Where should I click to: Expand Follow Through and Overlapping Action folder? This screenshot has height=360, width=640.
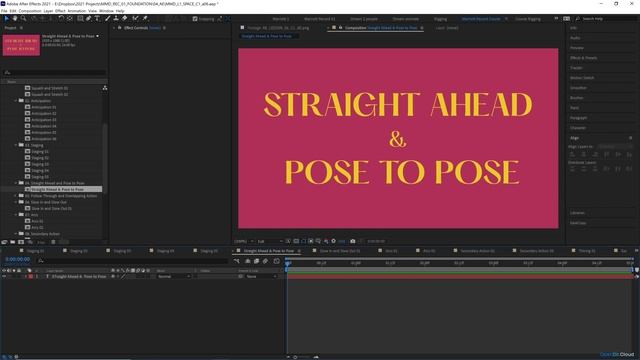click(x=16, y=196)
